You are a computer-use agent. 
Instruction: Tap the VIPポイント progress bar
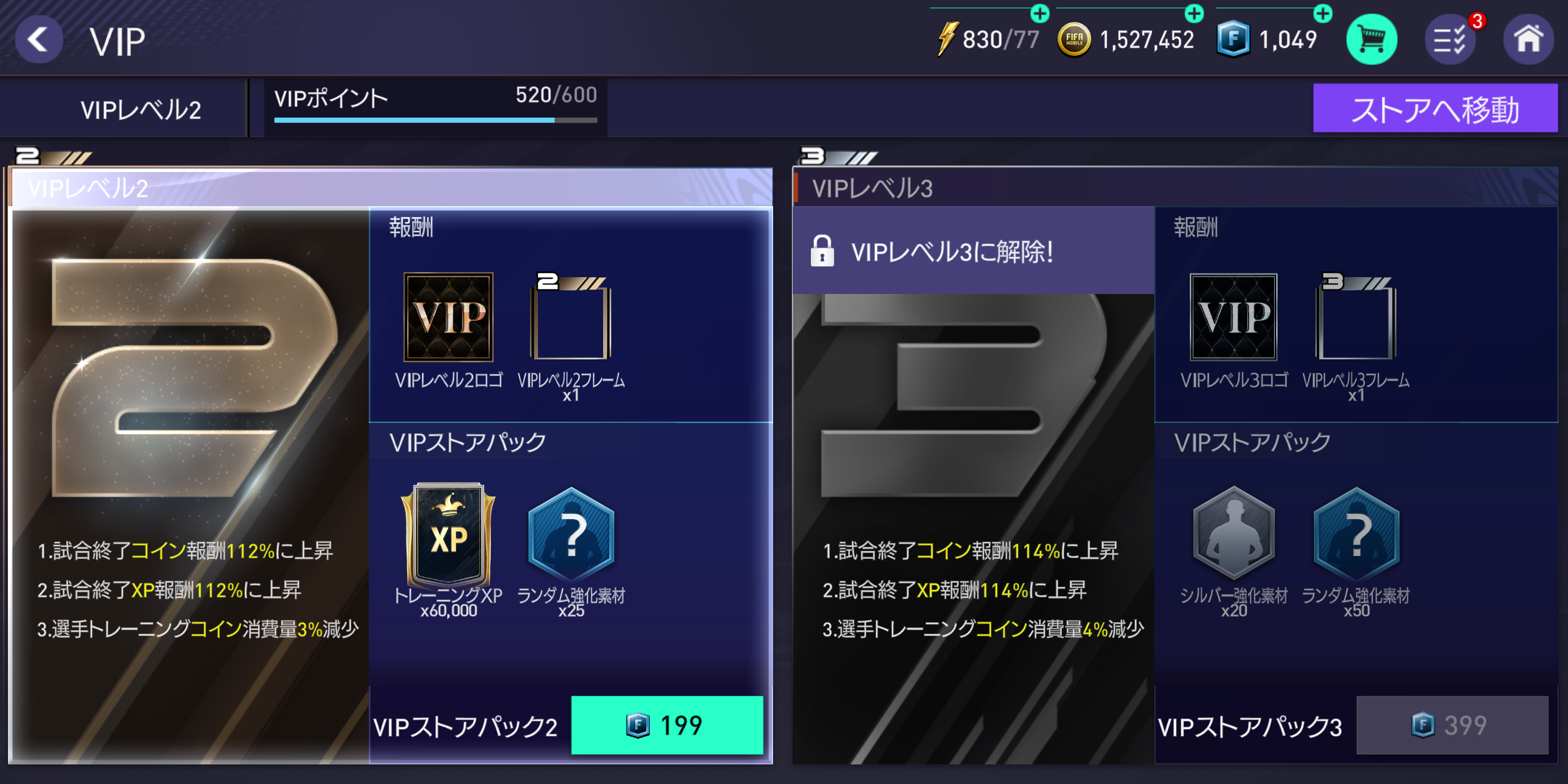pos(436,120)
